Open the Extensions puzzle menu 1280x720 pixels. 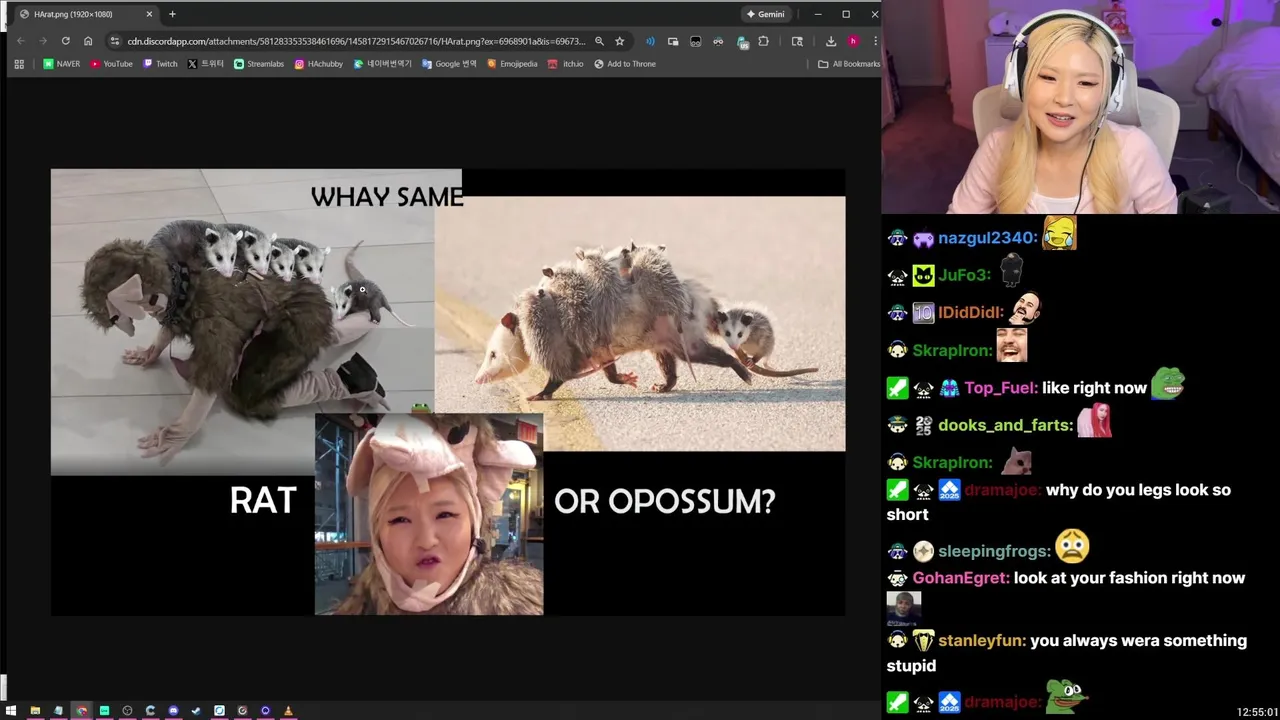[764, 41]
